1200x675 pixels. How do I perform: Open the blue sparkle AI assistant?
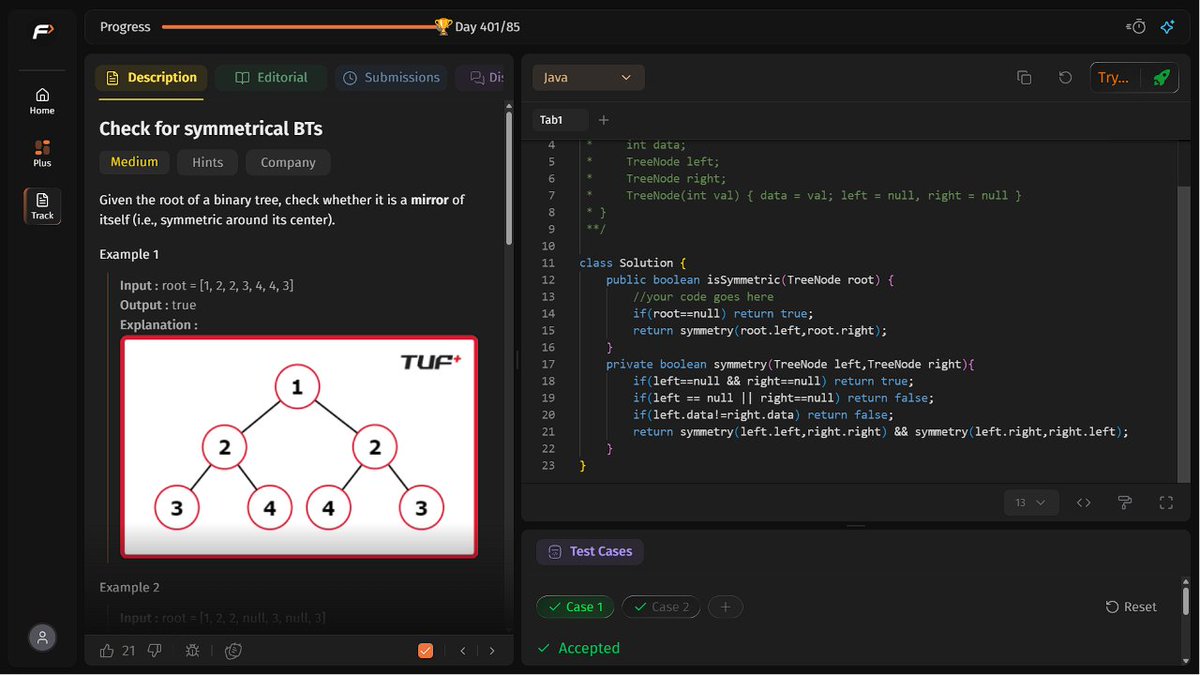[1167, 27]
